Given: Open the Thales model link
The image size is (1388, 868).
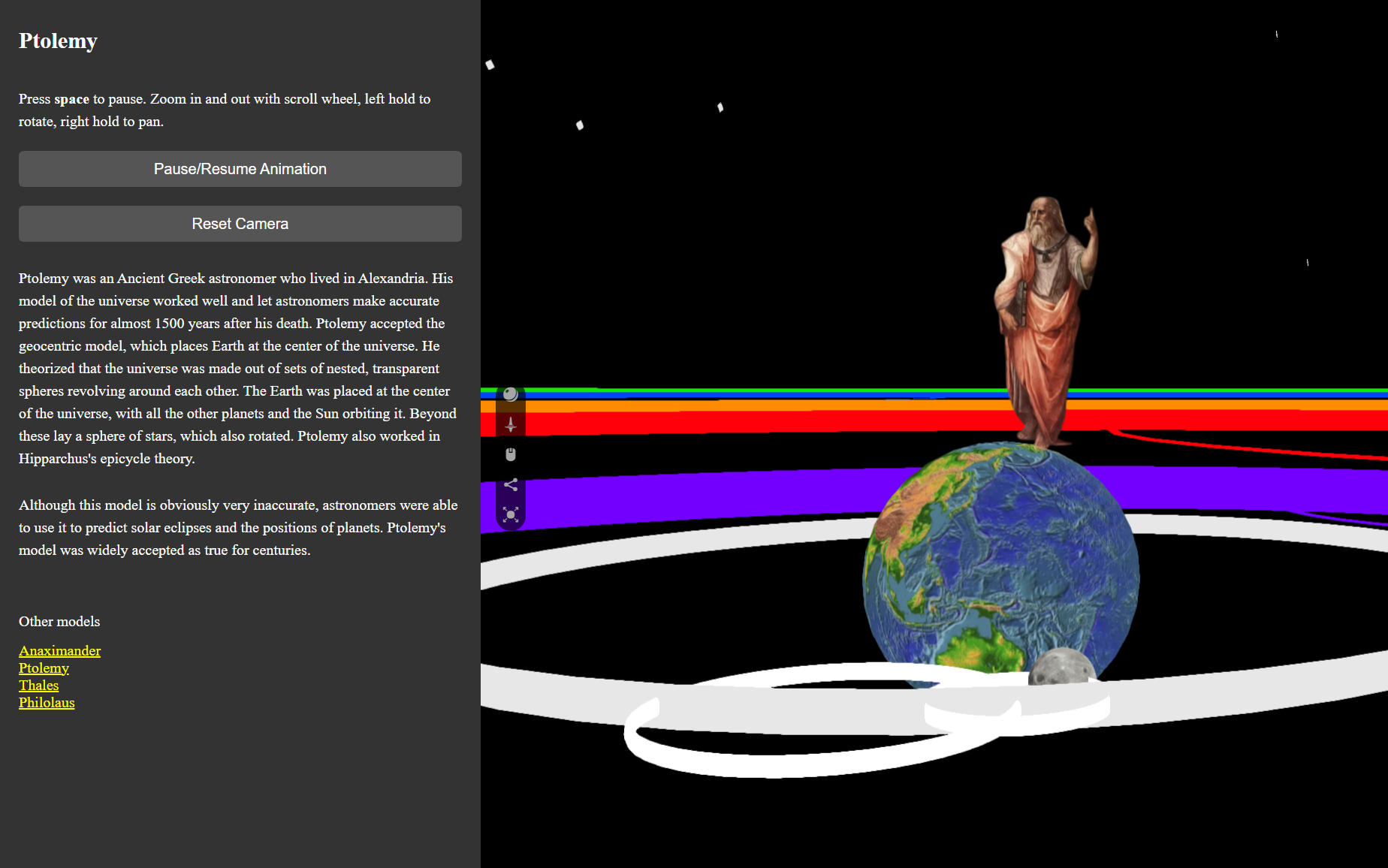Looking at the screenshot, I should (38, 685).
